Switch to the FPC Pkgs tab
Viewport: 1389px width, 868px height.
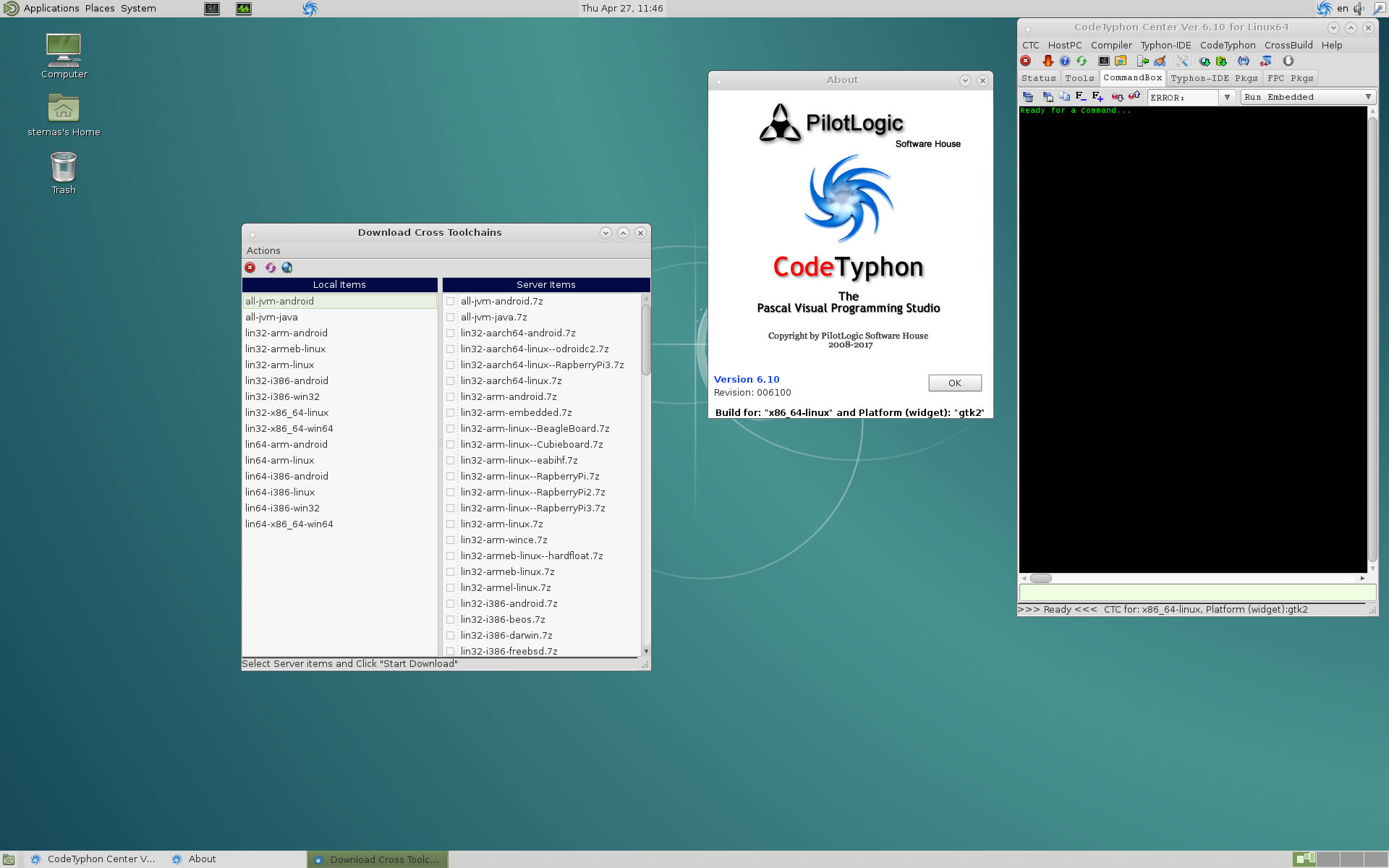(1290, 78)
